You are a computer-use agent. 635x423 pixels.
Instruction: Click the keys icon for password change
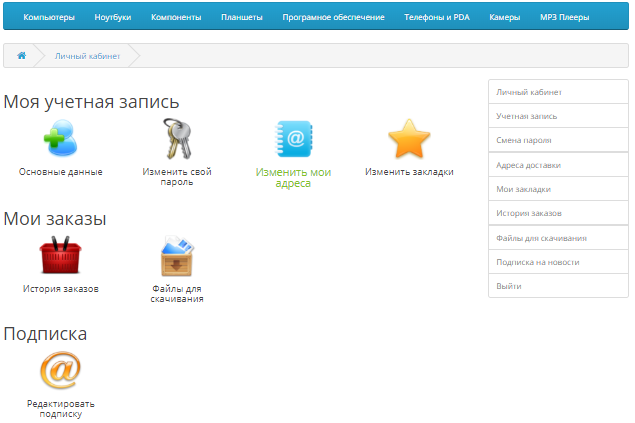pos(177,139)
